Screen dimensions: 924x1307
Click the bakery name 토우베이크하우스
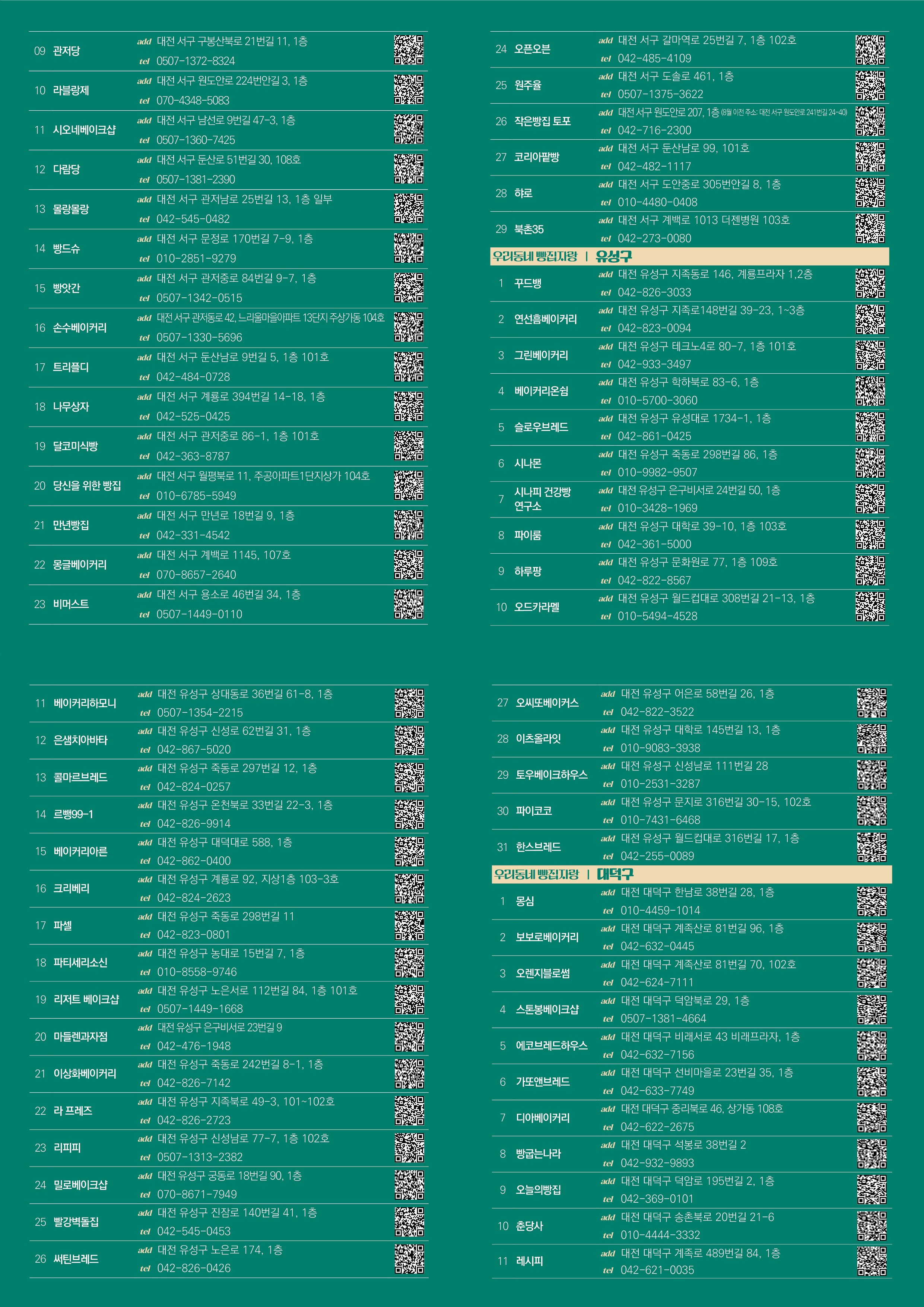551,775
